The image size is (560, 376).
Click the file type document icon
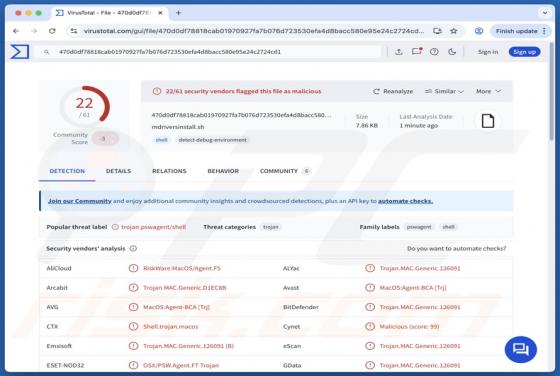coord(488,121)
